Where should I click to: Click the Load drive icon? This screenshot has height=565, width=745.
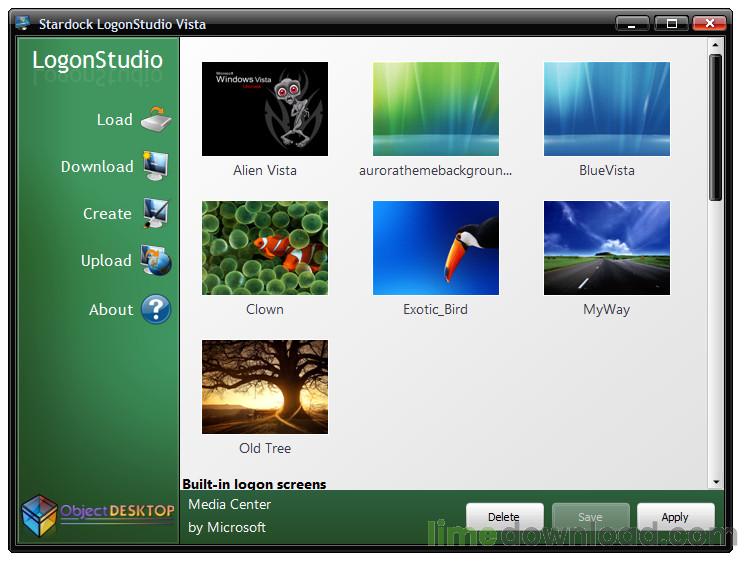click(156, 120)
